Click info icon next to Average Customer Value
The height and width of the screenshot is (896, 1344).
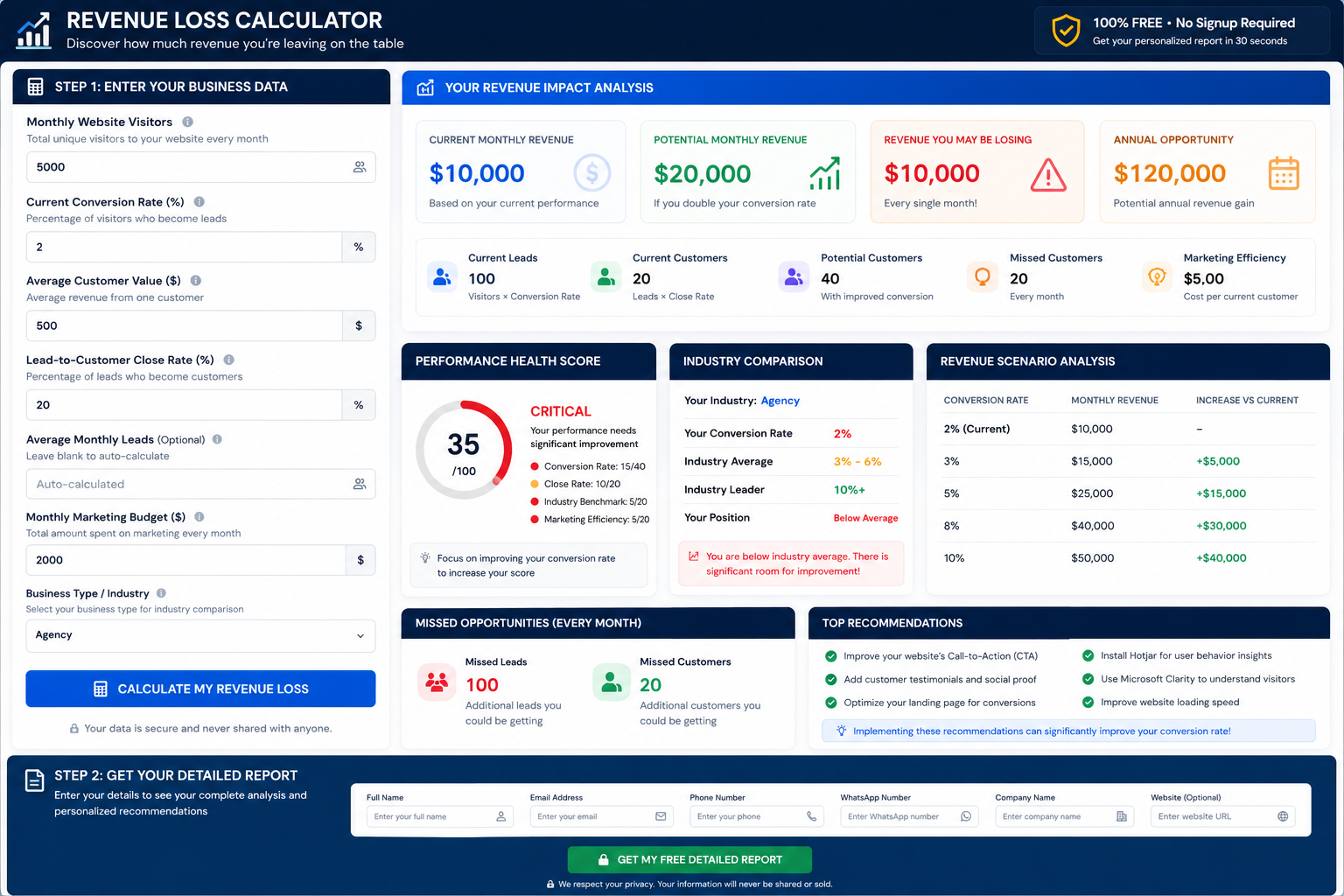coord(196,281)
